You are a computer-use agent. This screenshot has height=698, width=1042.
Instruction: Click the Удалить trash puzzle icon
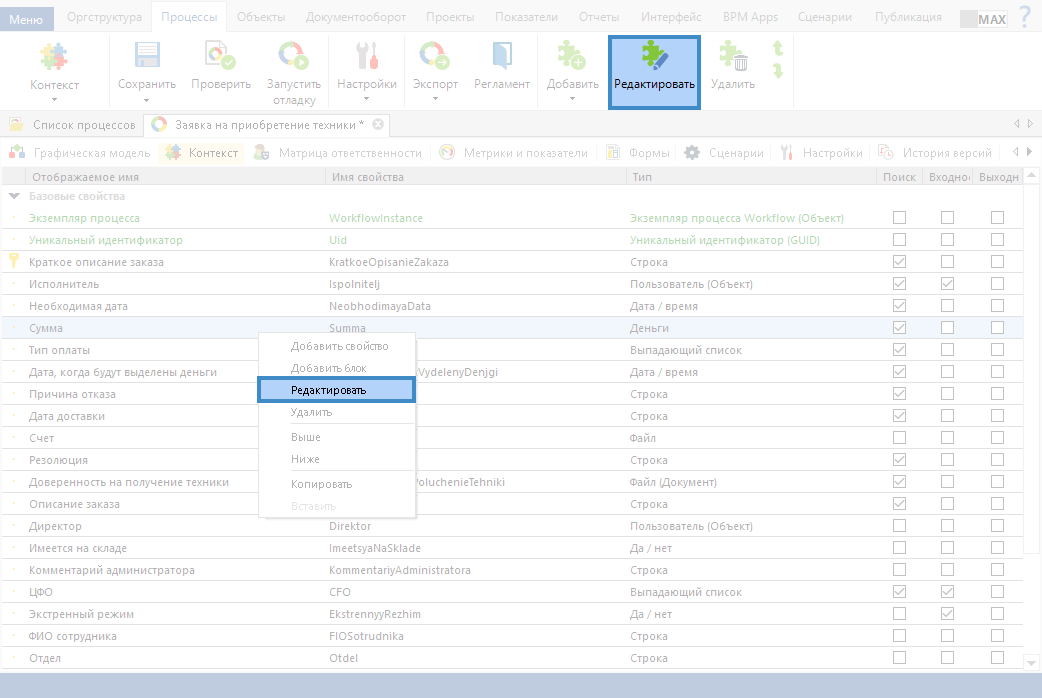733,56
